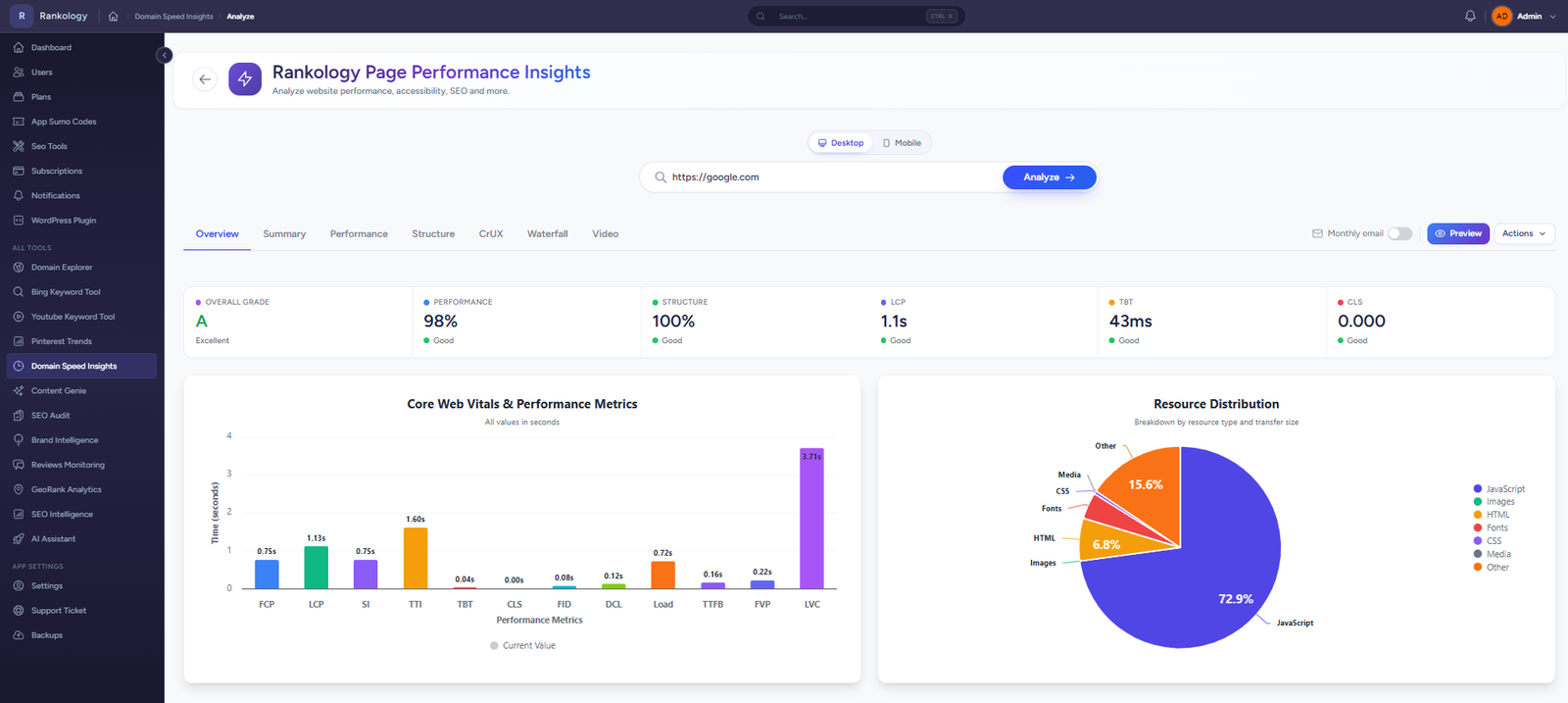Click the LCP green bar in chart
This screenshot has width=1568, height=703.
pyautogui.click(x=317, y=568)
